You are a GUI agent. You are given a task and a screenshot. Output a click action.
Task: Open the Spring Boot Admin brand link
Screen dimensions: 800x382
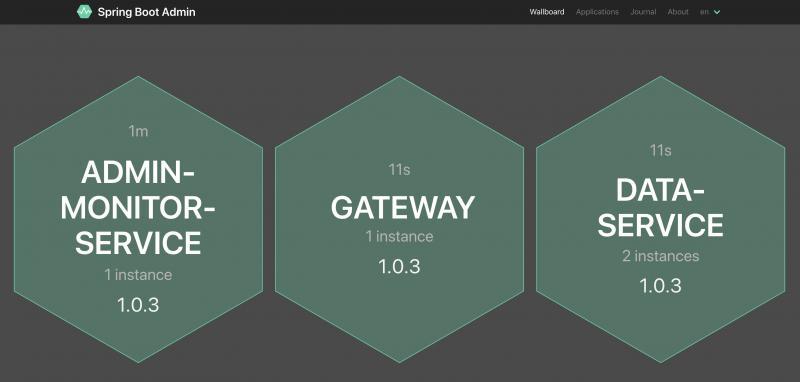click(x=136, y=12)
